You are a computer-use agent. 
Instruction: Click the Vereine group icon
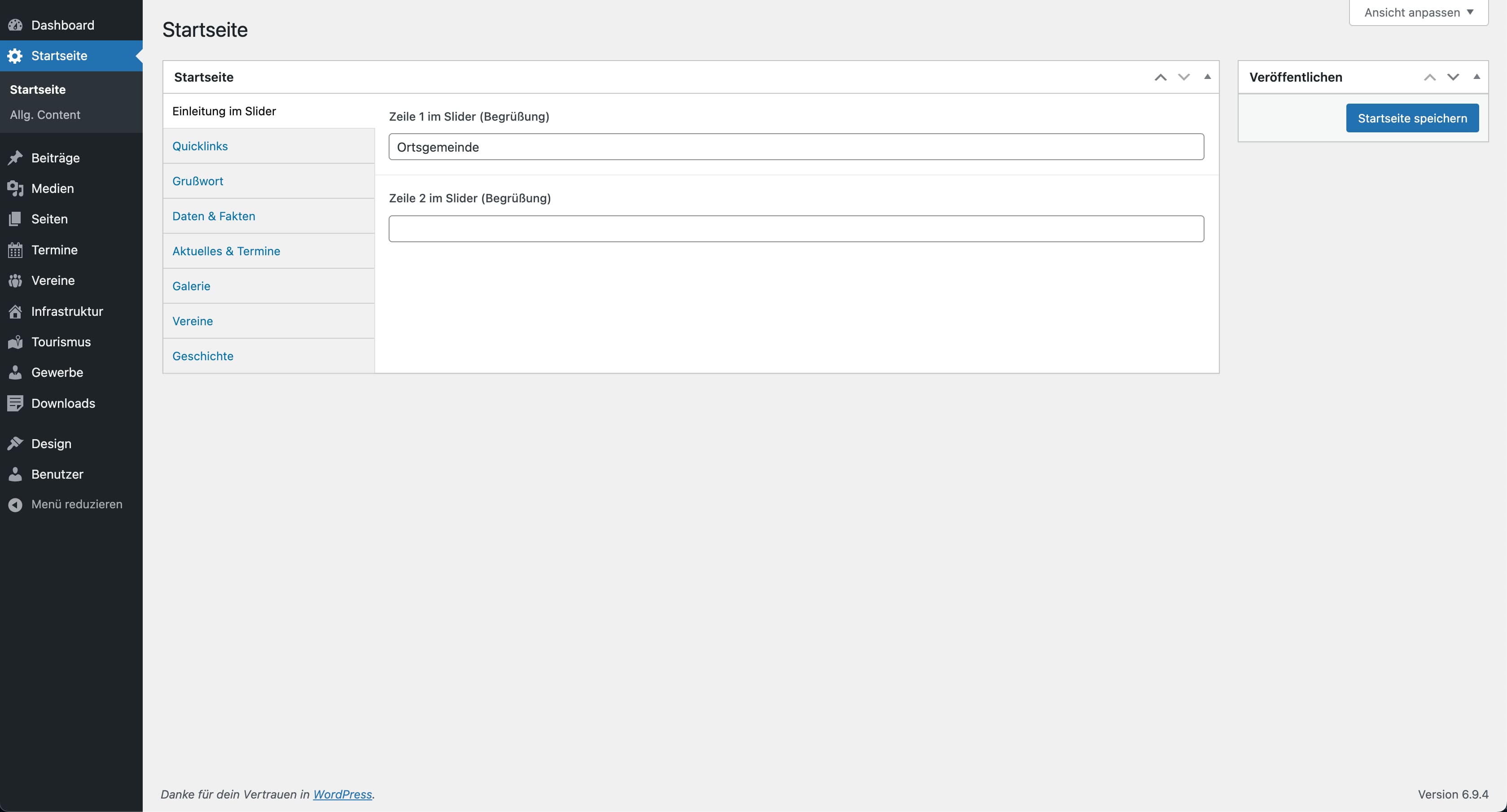(15, 281)
